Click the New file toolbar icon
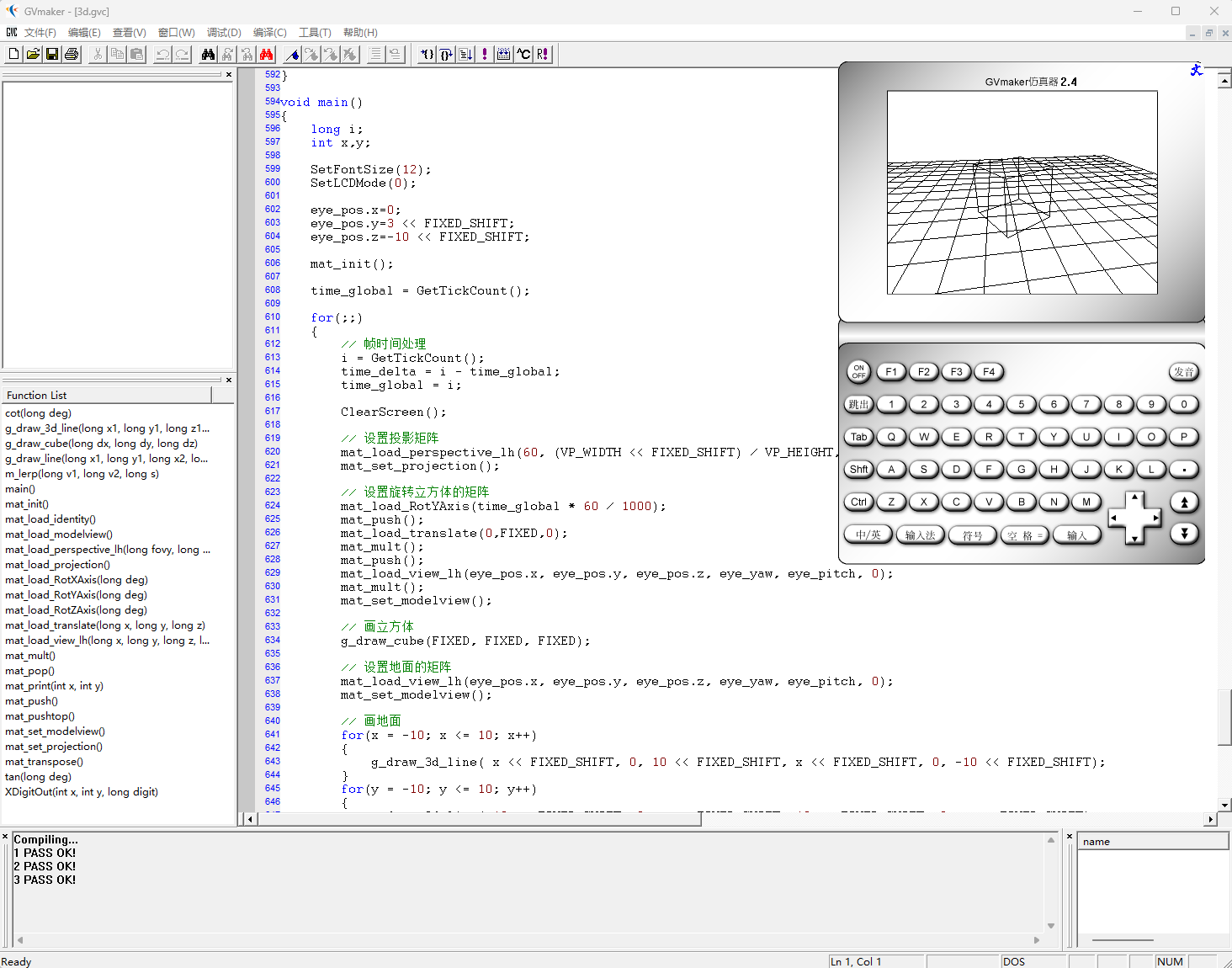Image resolution: width=1232 pixels, height=968 pixels. pyautogui.click(x=13, y=55)
